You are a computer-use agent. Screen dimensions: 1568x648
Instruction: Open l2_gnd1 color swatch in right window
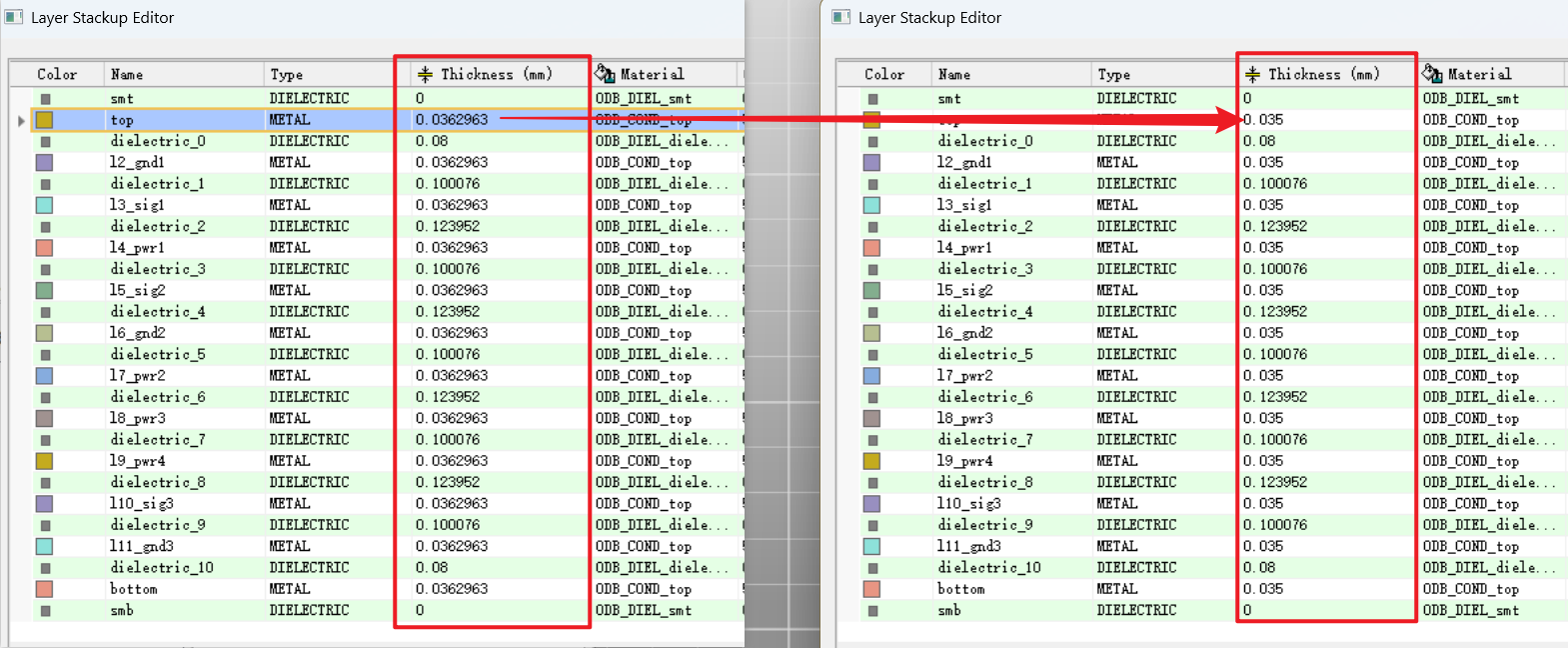(x=871, y=162)
